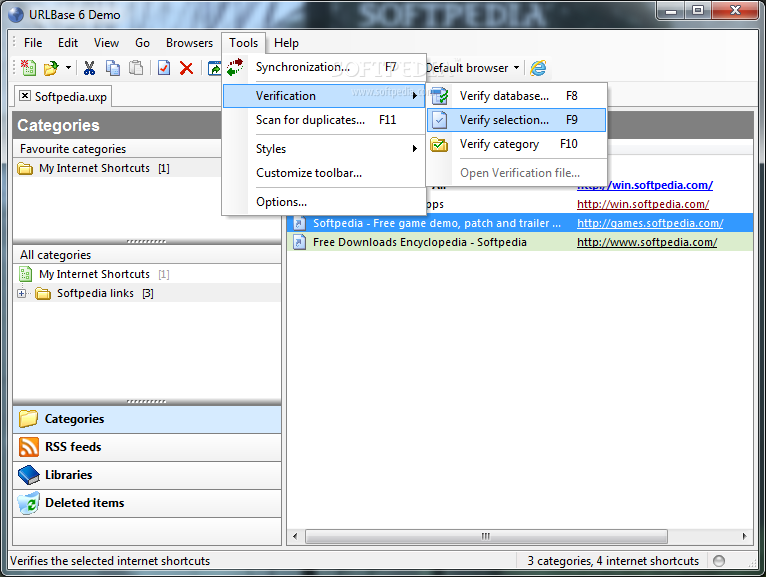Open the Help menu
The height and width of the screenshot is (577, 766).
[286, 43]
